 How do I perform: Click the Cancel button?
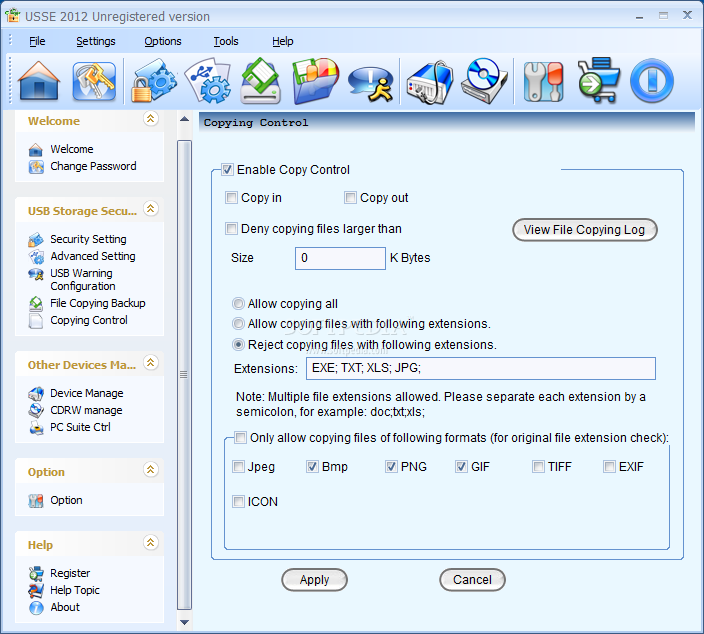(472, 580)
